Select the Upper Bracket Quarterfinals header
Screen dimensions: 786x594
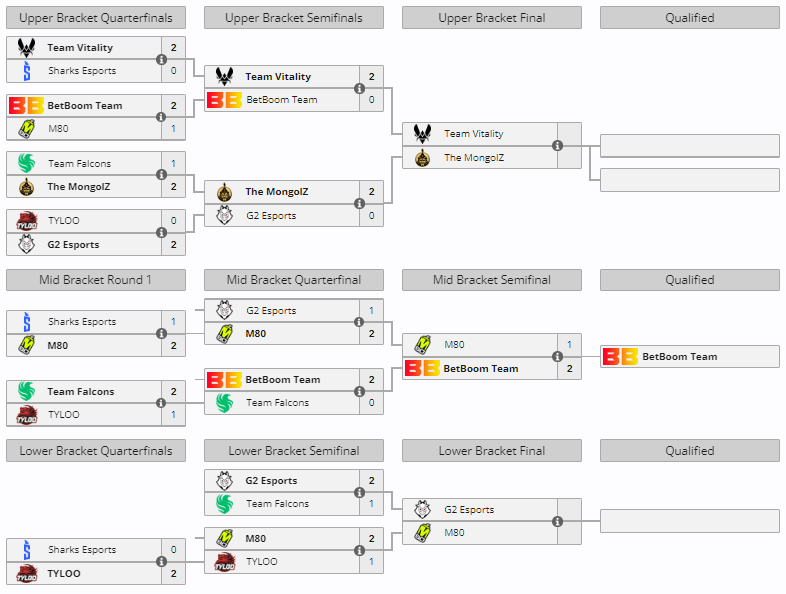96,18
